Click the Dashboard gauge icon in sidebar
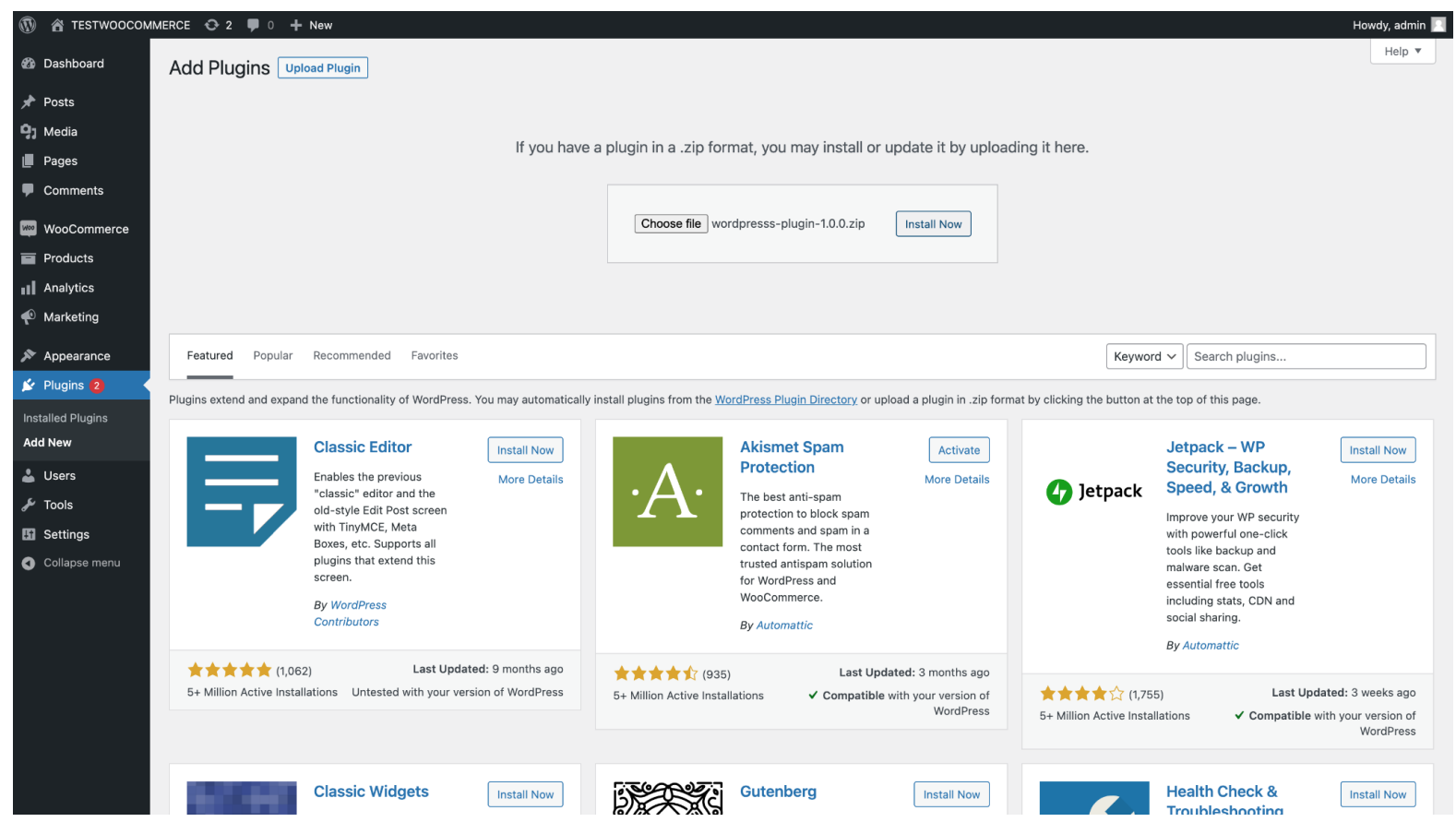This screenshot has width=1456, height=834. tap(29, 64)
